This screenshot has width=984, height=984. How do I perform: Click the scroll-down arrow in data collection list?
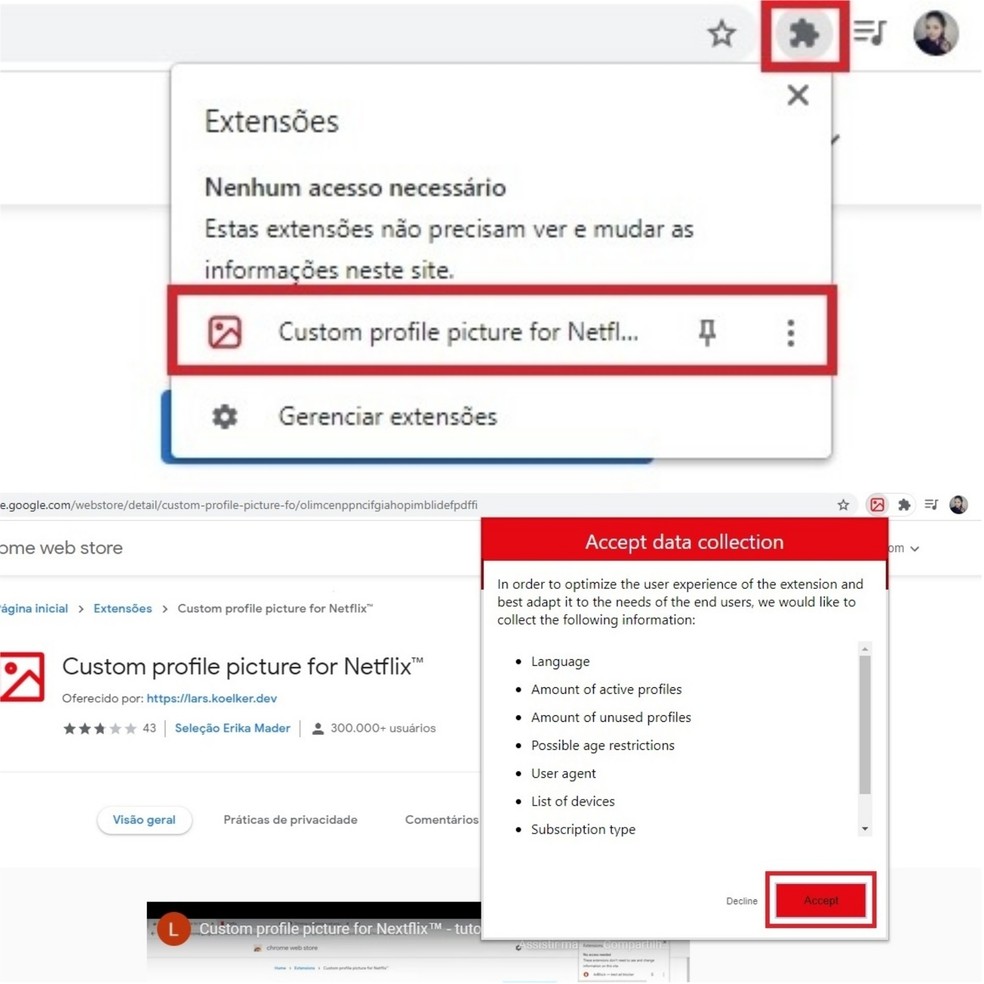coord(865,829)
